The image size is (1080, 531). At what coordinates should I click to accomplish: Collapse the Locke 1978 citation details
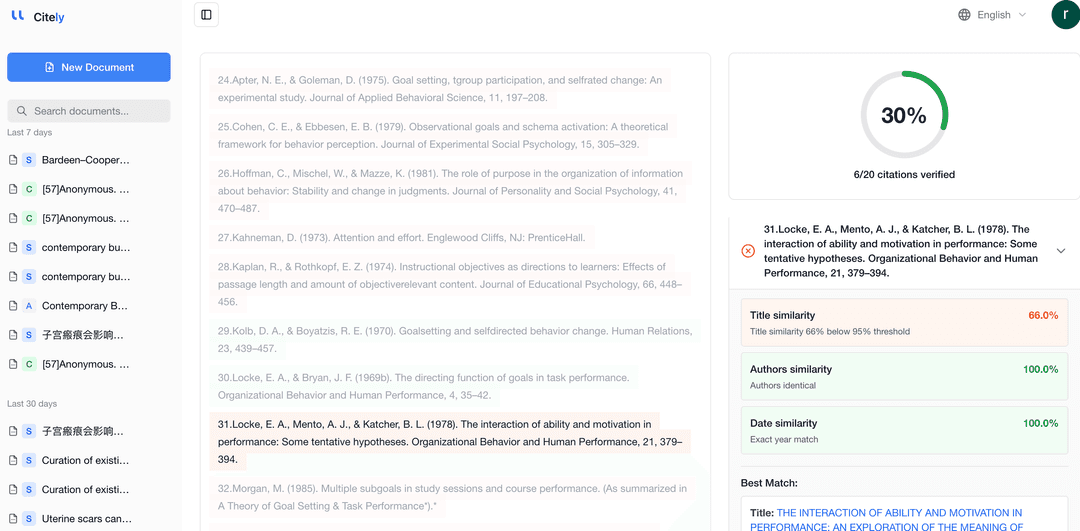[x=1061, y=251]
